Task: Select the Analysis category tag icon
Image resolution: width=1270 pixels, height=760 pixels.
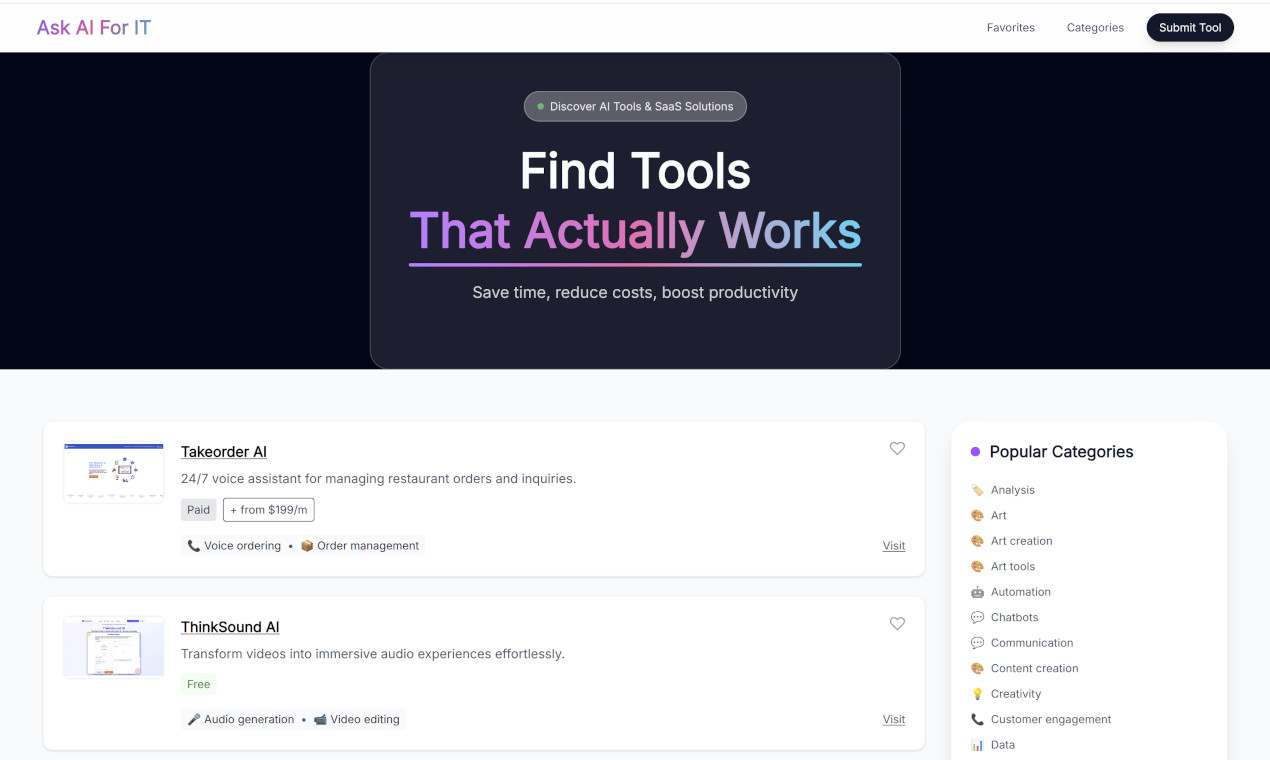Action: coord(977,490)
